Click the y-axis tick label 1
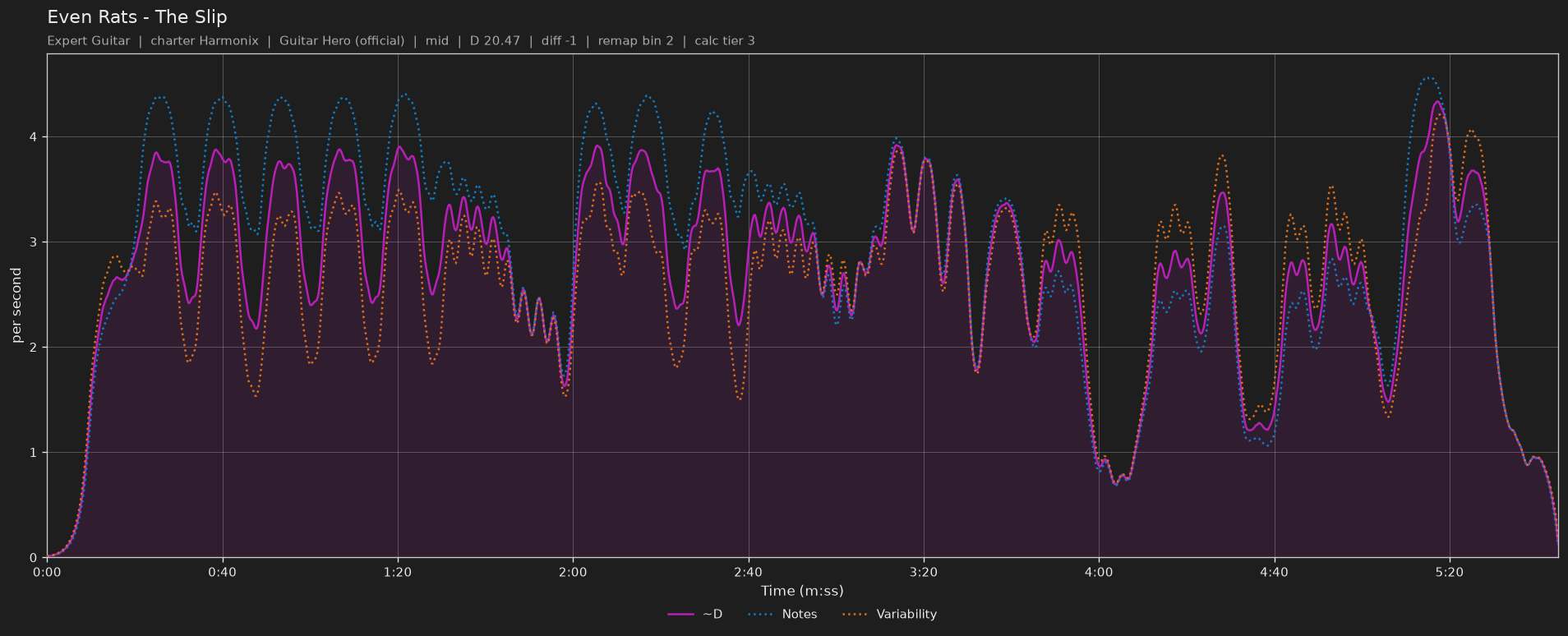 pyautogui.click(x=35, y=453)
